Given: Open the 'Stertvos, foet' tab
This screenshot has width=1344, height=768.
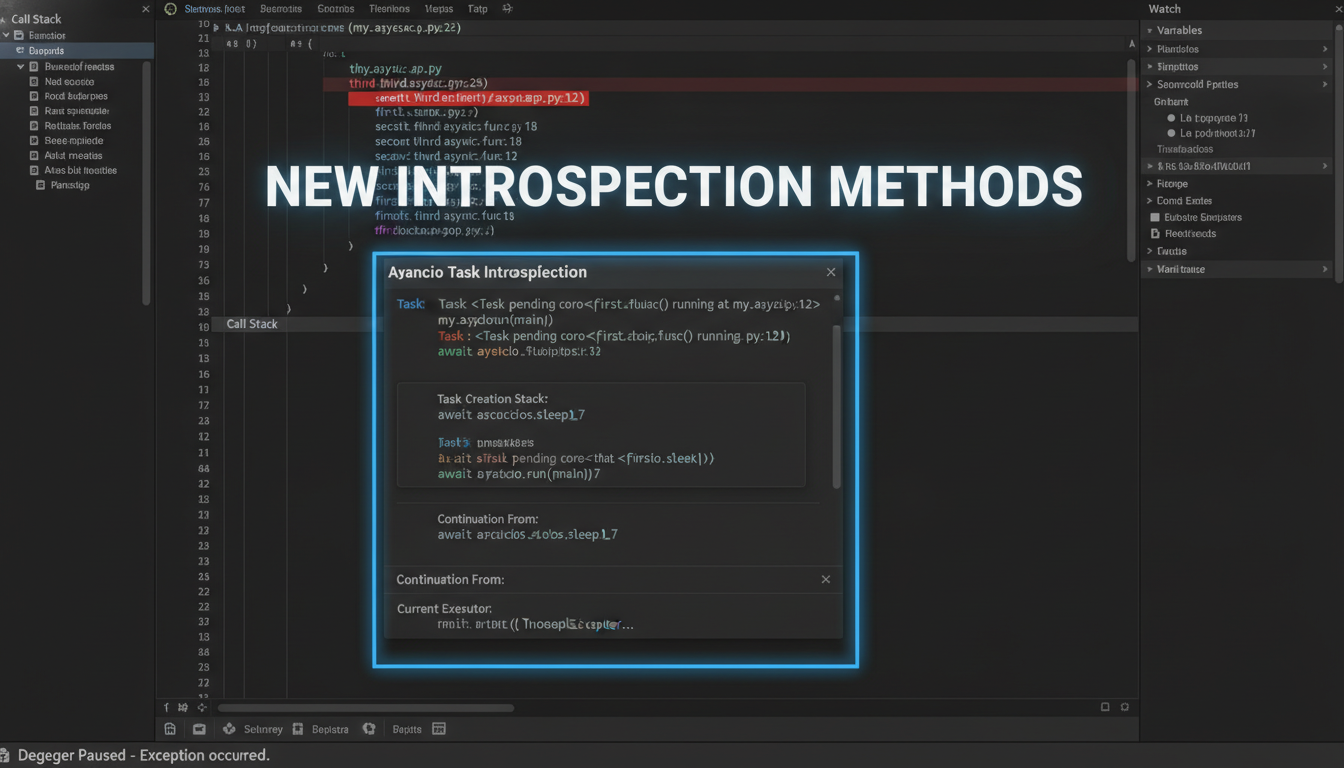Looking at the screenshot, I should coord(214,9).
